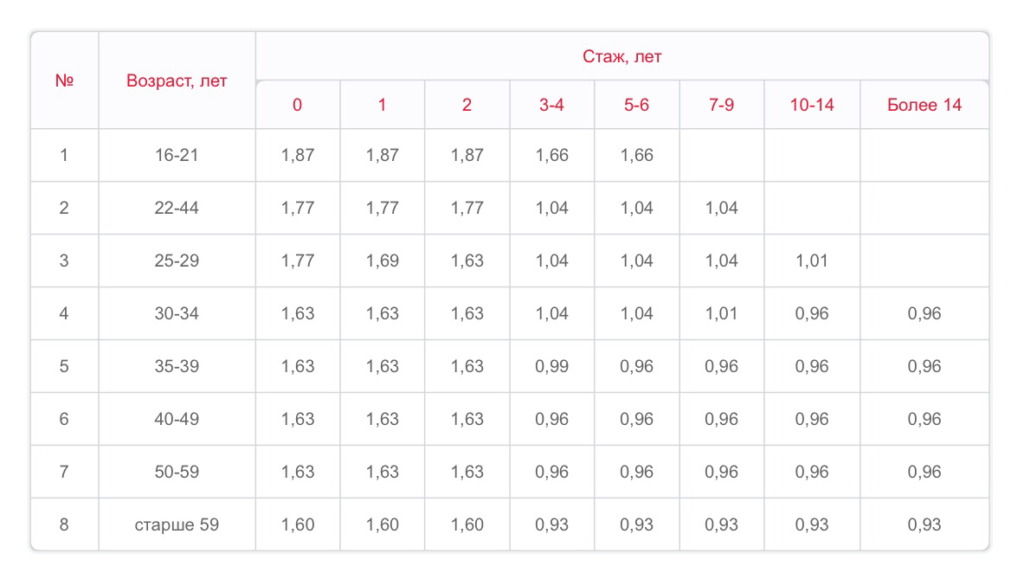
Task: Click the "16-21" age range cell
Action: [177, 155]
